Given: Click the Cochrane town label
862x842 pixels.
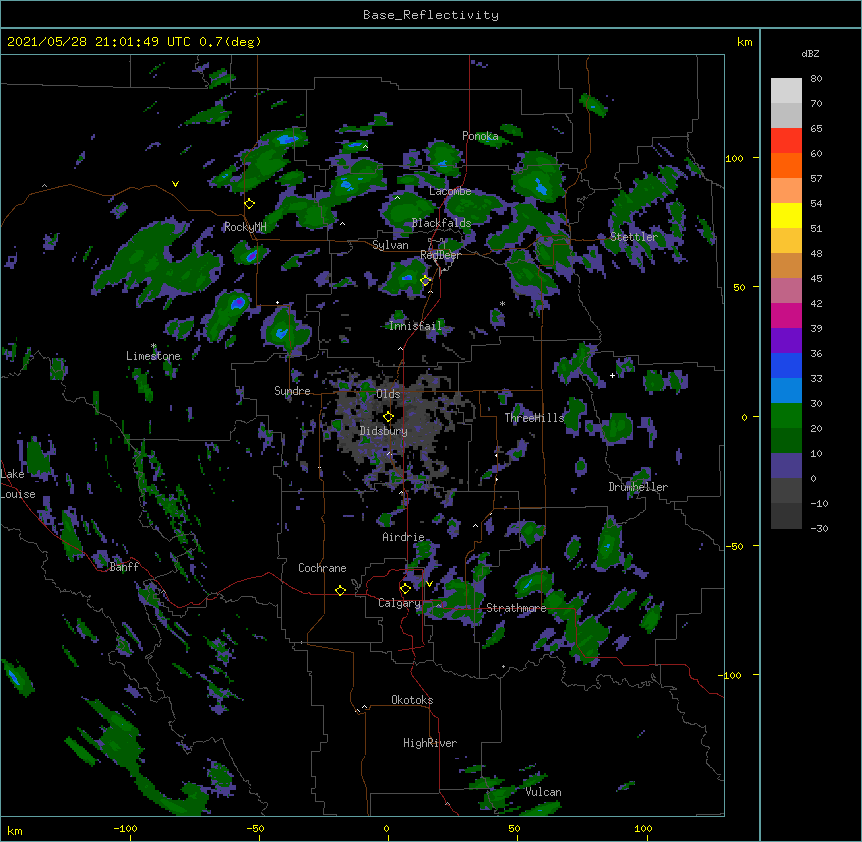Looking at the screenshot, I should [x=322, y=568].
